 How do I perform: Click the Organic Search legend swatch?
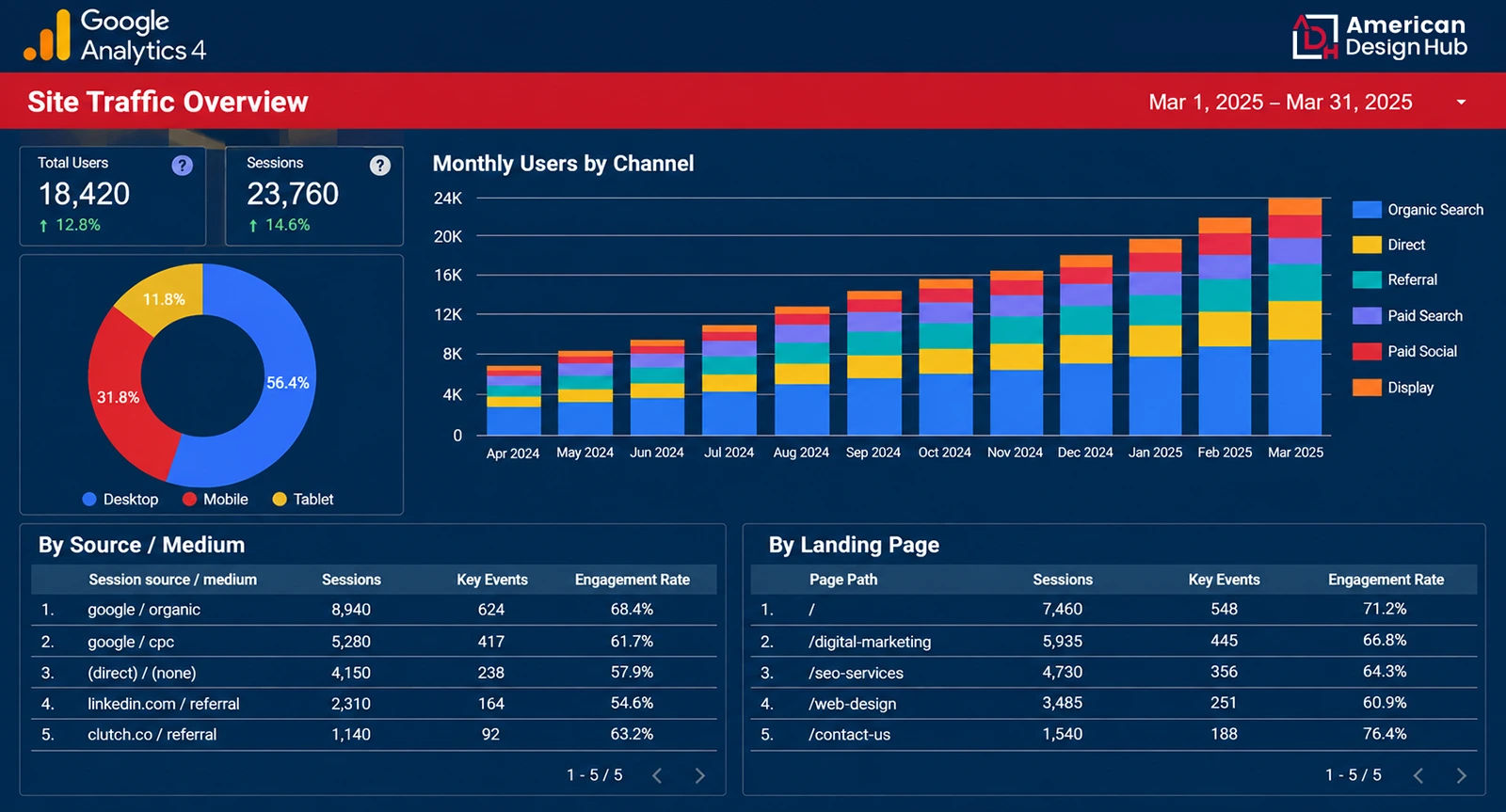(x=1367, y=210)
